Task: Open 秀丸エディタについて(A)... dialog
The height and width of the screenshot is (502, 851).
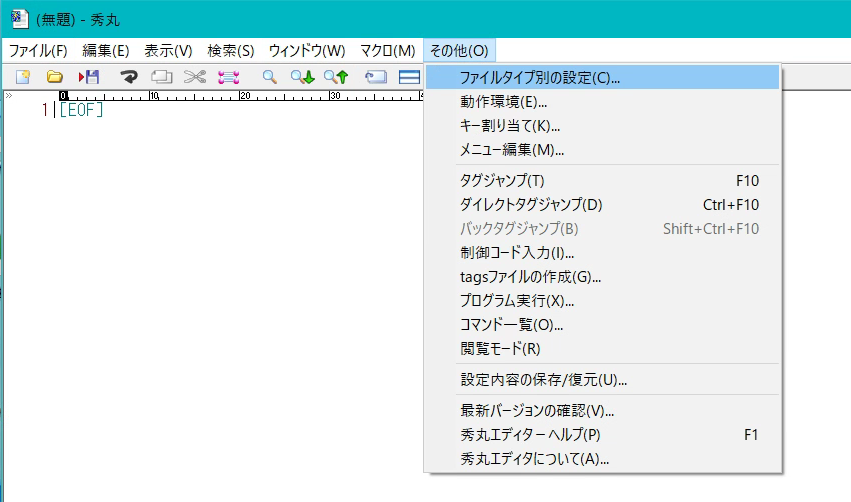Action: (x=602, y=459)
